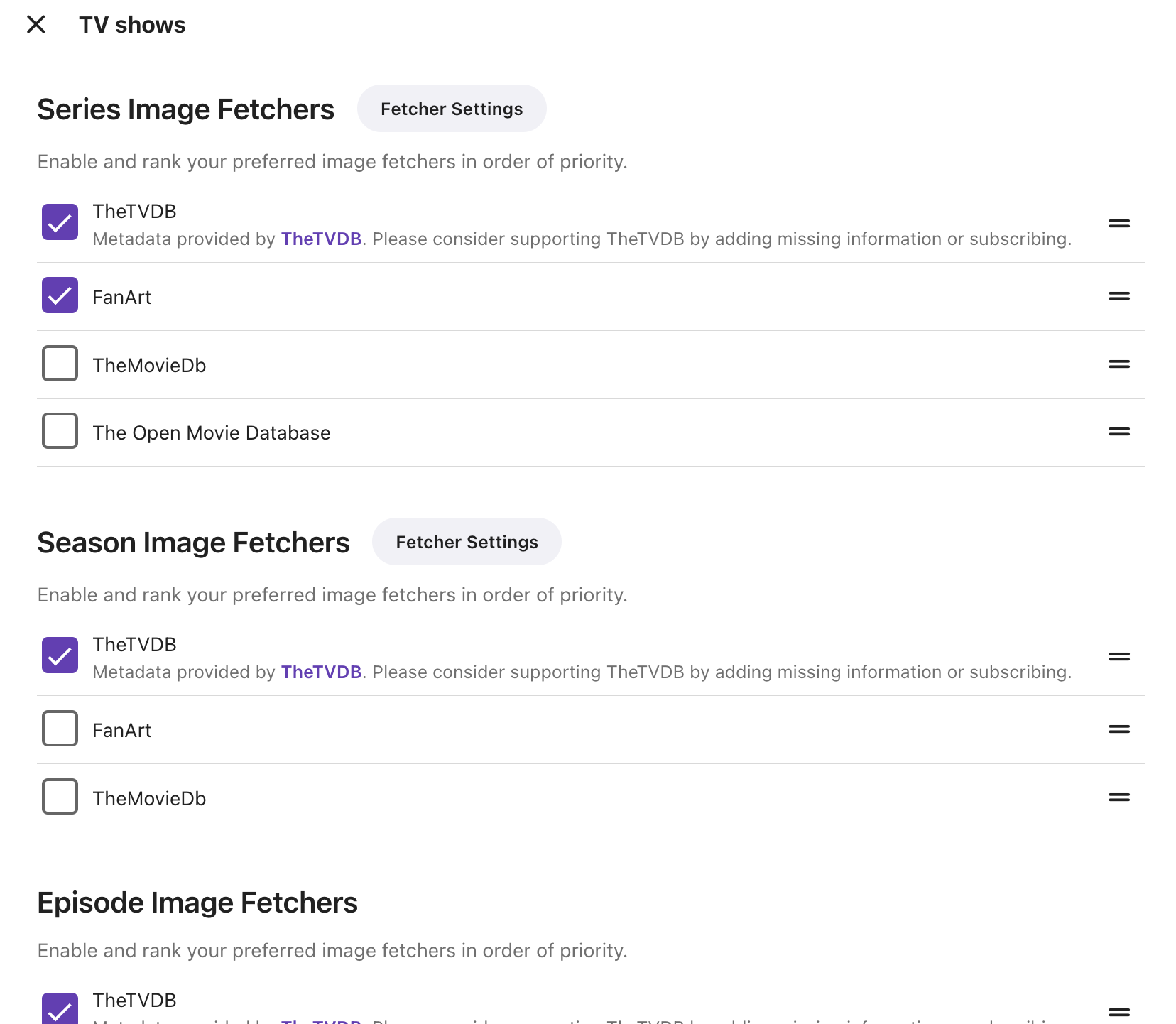Image resolution: width=1176 pixels, height=1024 pixels.
Task: Click drag handle for season TheTVDB row
Action: tap(1118, 657)
